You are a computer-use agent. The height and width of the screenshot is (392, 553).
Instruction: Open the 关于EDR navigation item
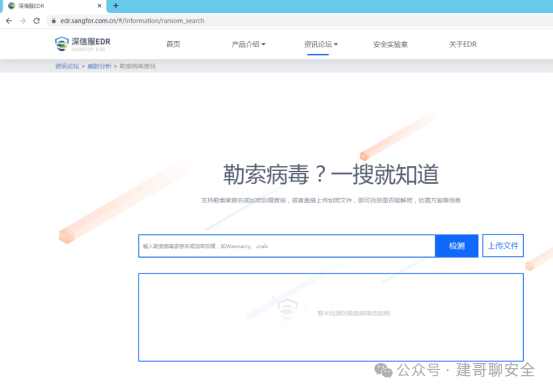(463, 44)
